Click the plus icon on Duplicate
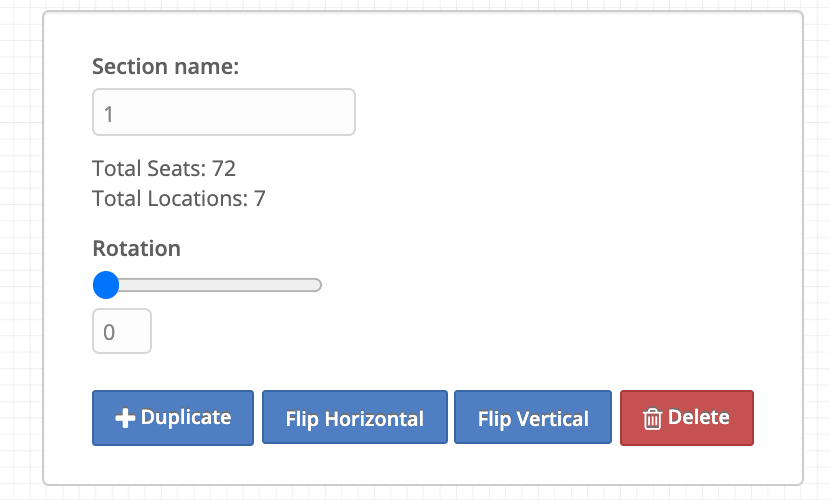This screenshot has width=830, height=500. tap(125, 418)
